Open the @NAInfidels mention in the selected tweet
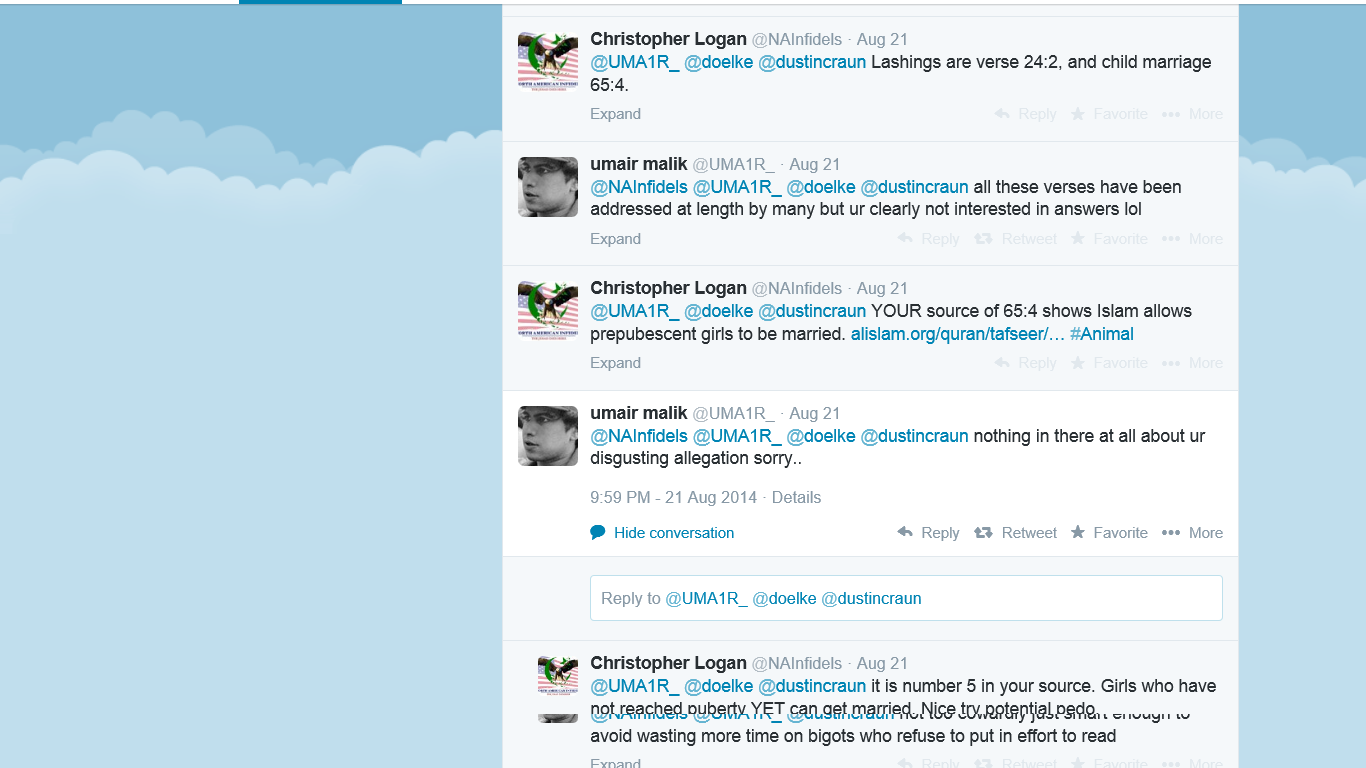 (639, 436)
